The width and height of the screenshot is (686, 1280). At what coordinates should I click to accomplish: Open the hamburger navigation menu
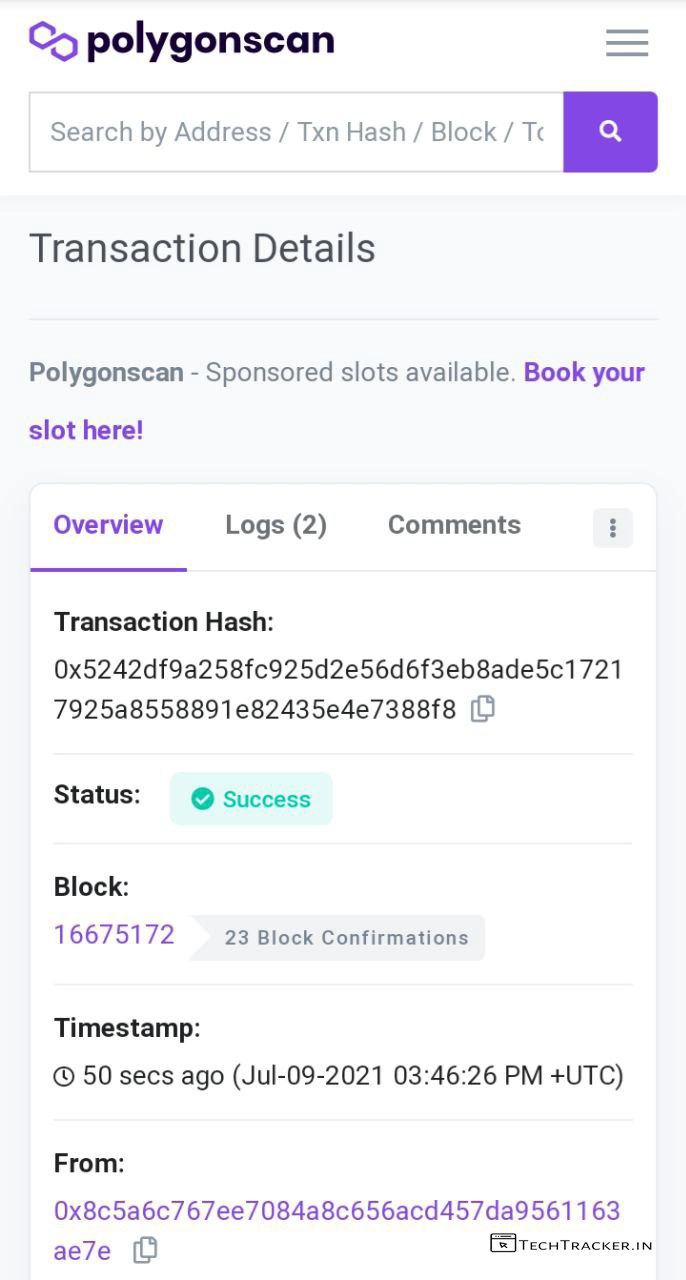(x=627, y=43)
